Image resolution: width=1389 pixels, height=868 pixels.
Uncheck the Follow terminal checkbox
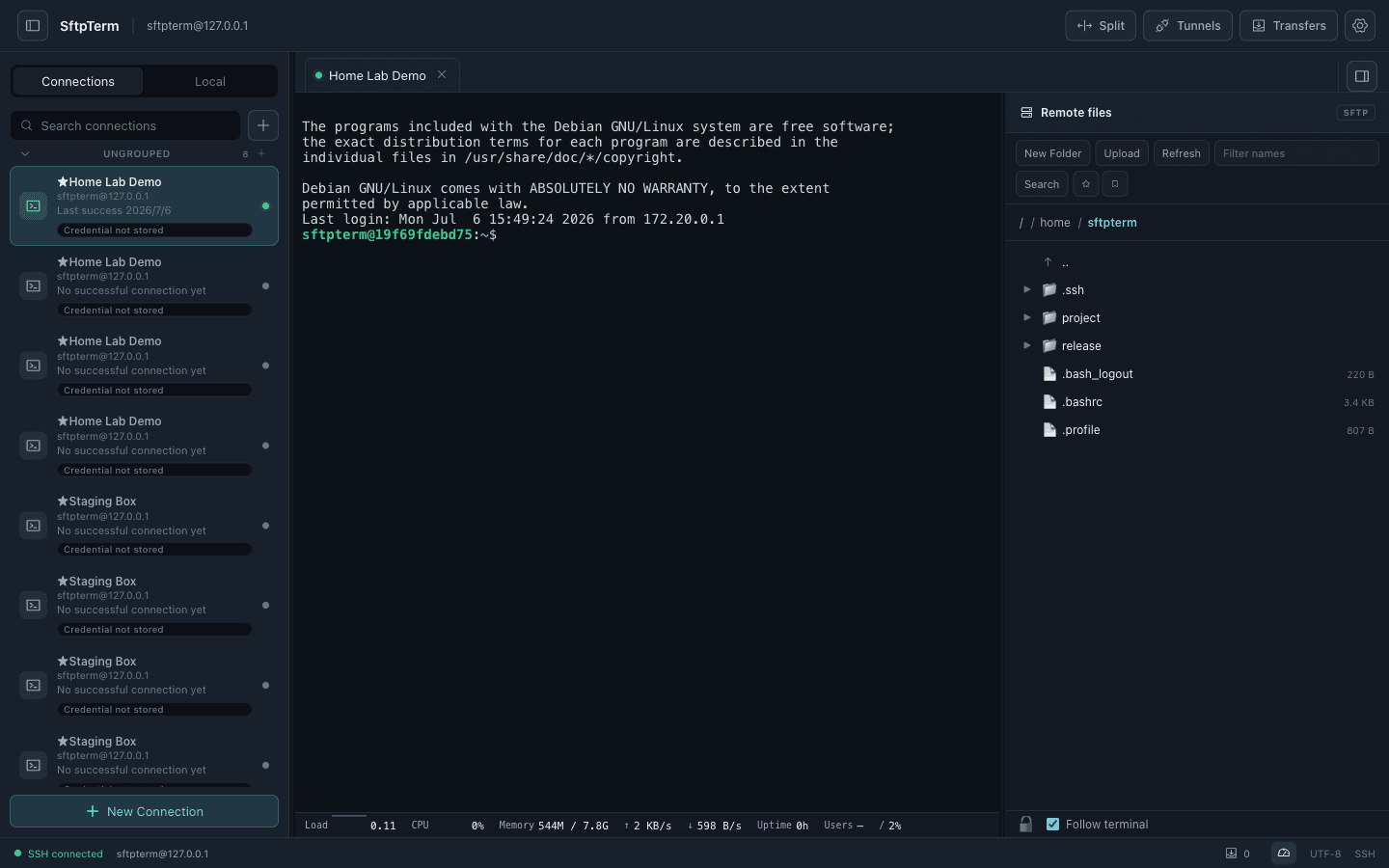click(1052, 825)
